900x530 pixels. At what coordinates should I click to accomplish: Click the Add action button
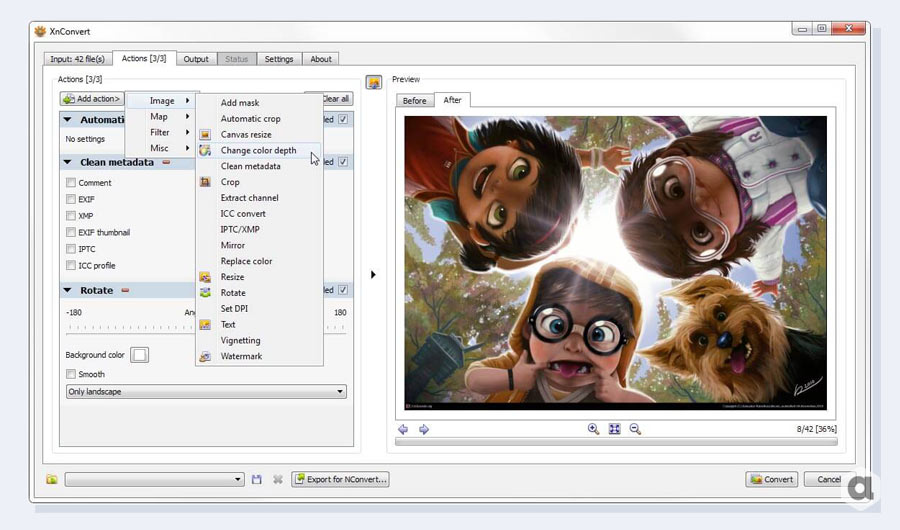(x=92, y=99)
